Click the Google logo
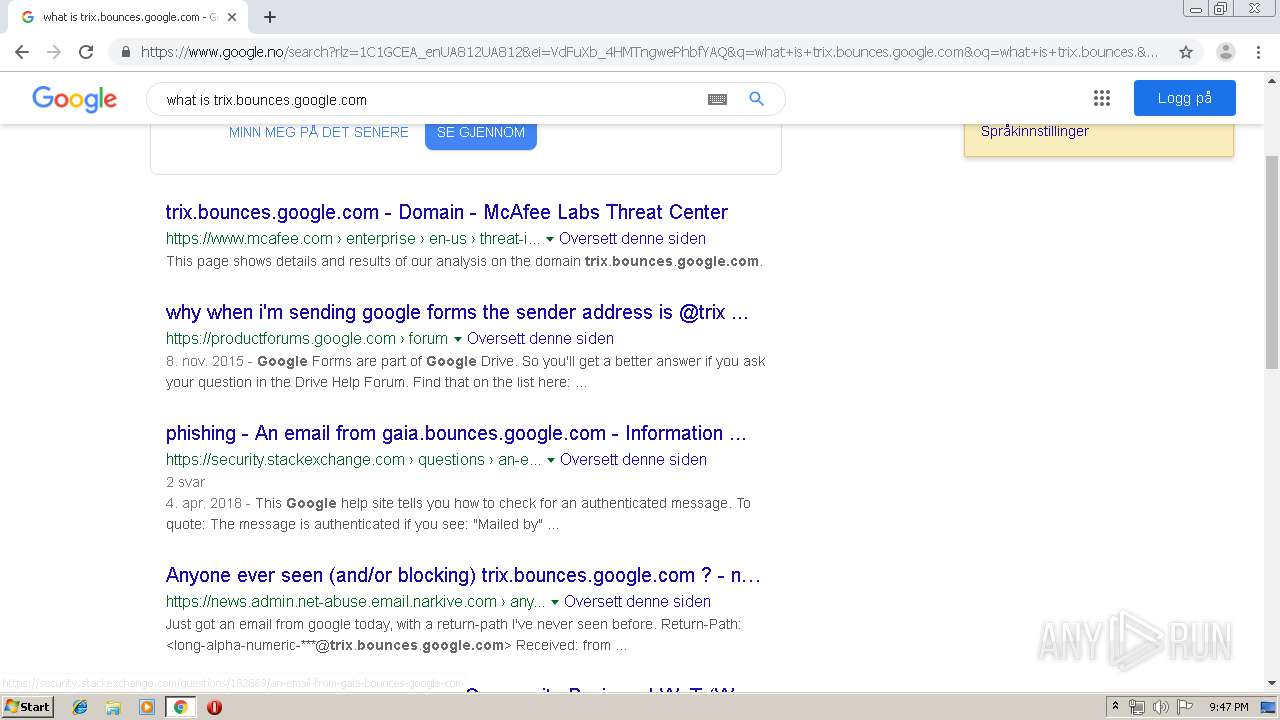 [75, 98]
